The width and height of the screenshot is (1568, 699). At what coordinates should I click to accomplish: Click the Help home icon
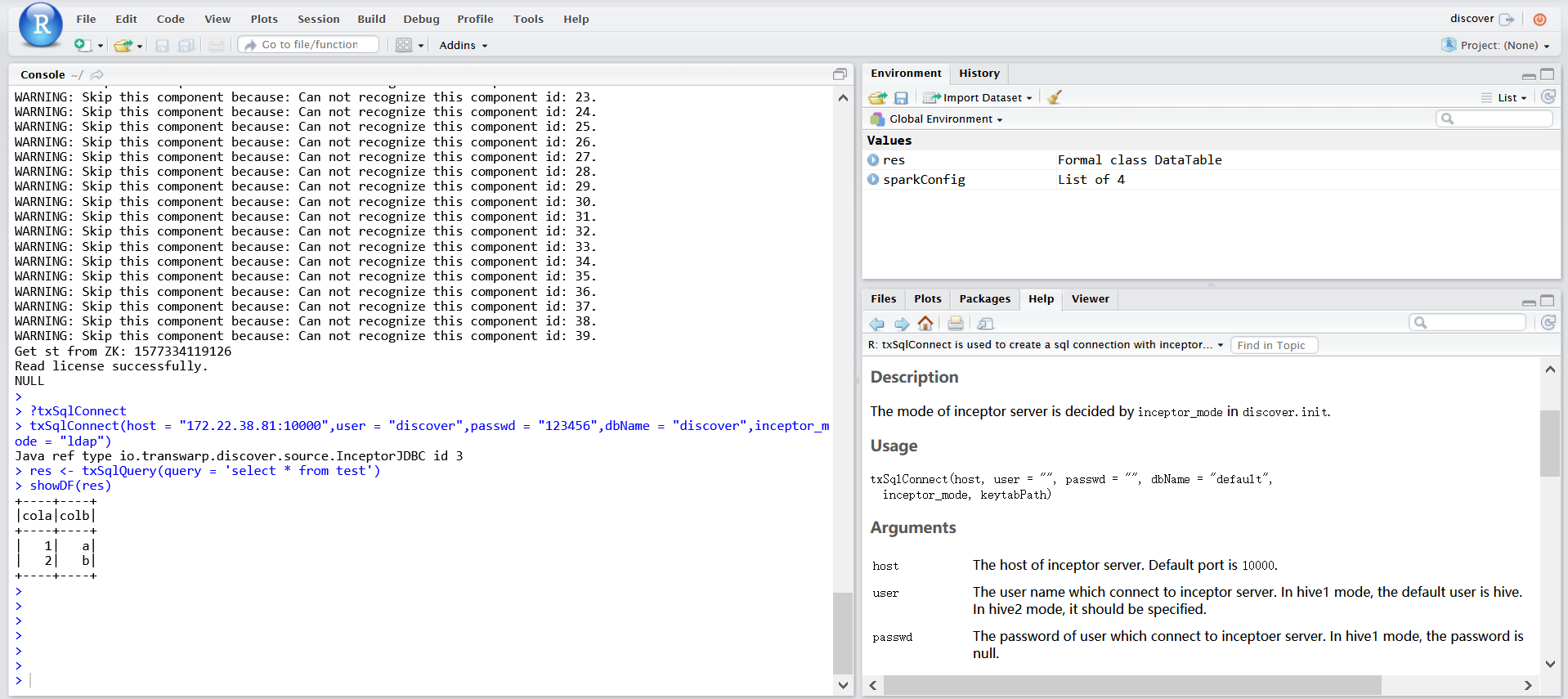[925, 324]
